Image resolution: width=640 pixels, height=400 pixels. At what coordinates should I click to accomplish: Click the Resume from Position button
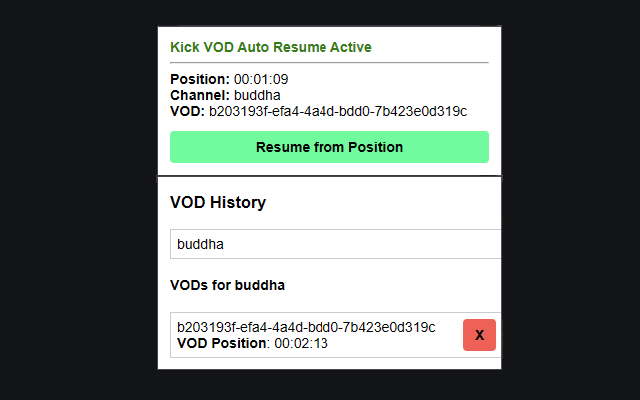pyautogui.click(x=329, y=147)
